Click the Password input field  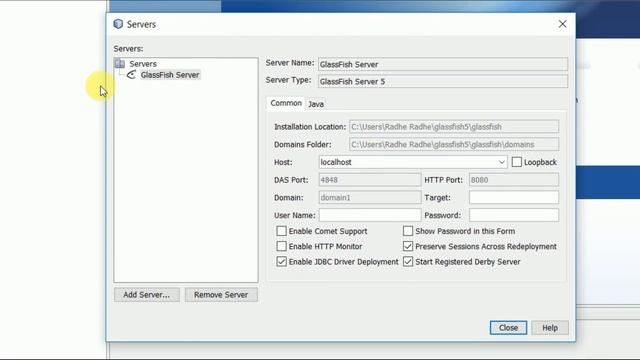point(514,215)
